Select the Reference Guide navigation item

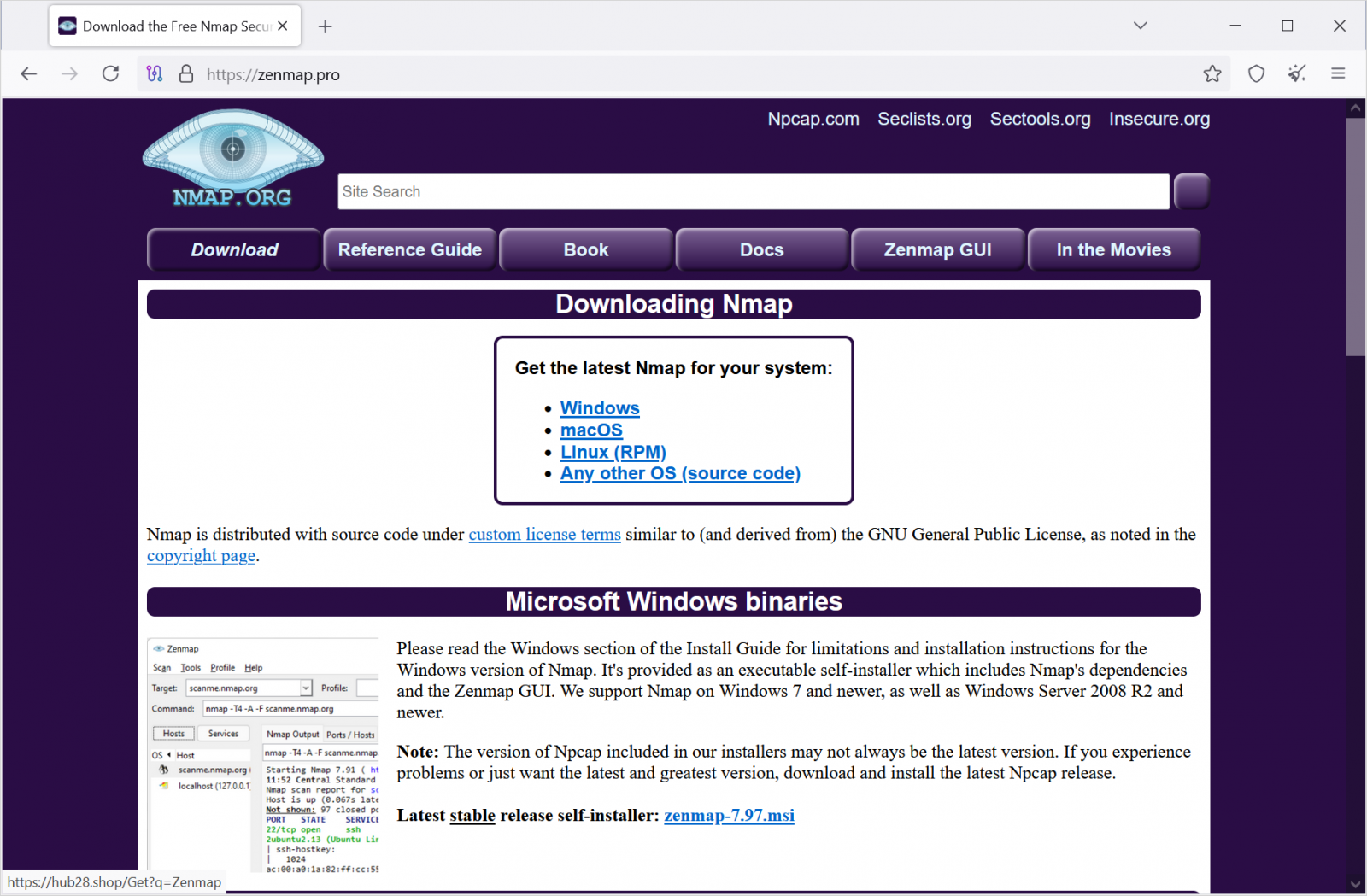point(409,249)
